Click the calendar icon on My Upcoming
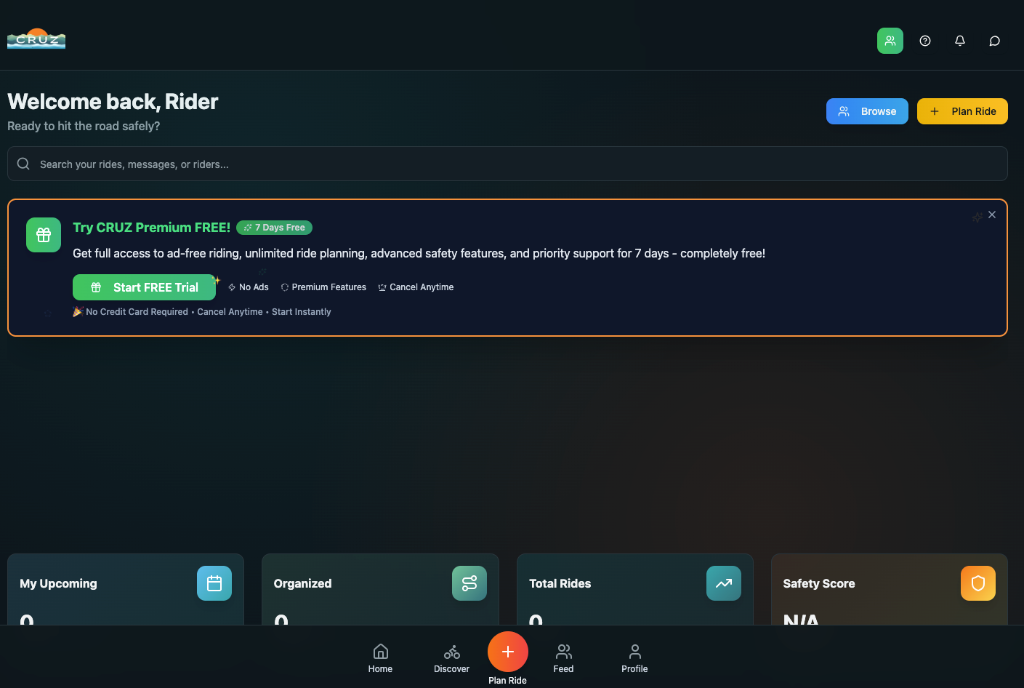The height and width of the screenshot is (688, 1024). tap(214, 584)
